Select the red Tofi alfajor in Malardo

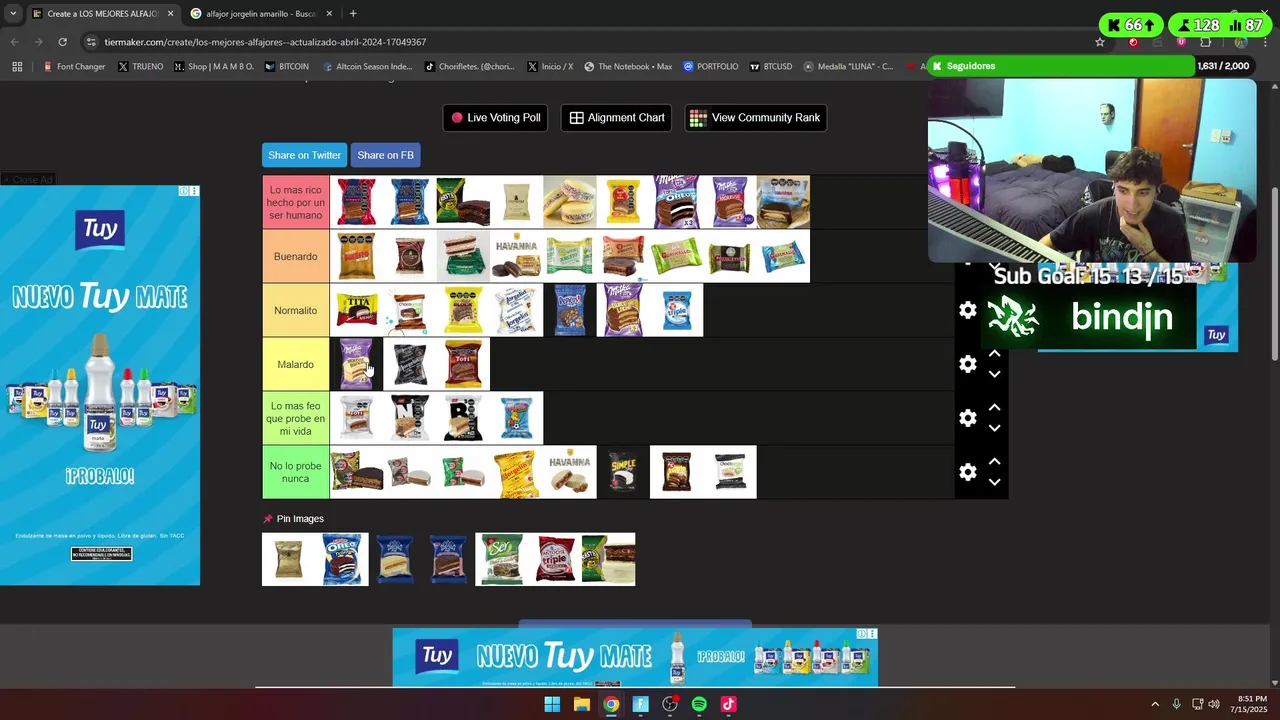pos(463,364)
